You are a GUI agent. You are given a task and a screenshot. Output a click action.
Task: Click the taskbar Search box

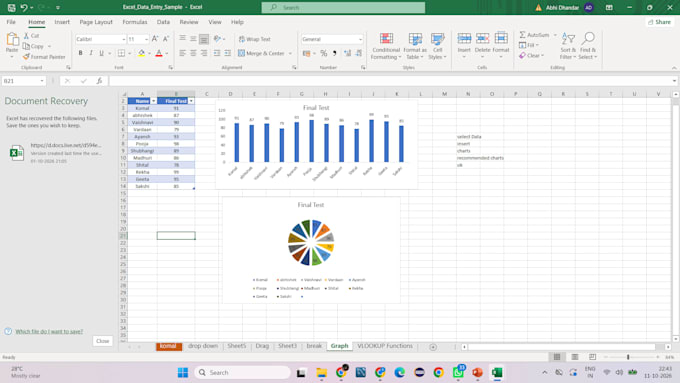(243, 373)
